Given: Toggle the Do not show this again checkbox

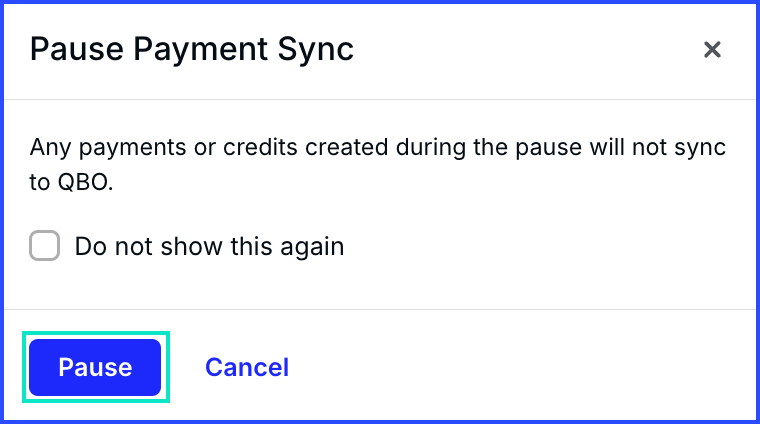Looking at the screenshot, I should pyautogui.click(x=45, y=246).
